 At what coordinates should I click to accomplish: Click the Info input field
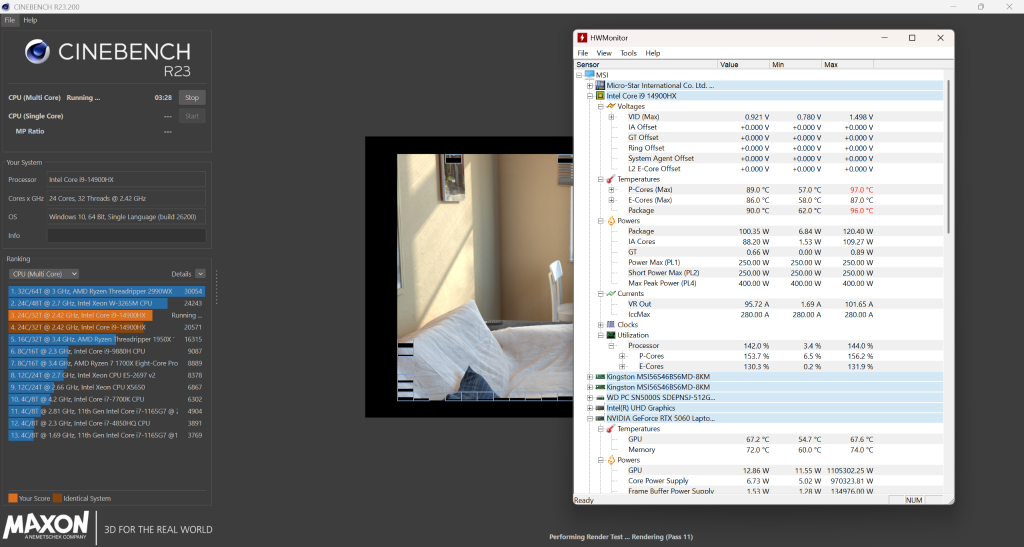click(x=126, y=236)
